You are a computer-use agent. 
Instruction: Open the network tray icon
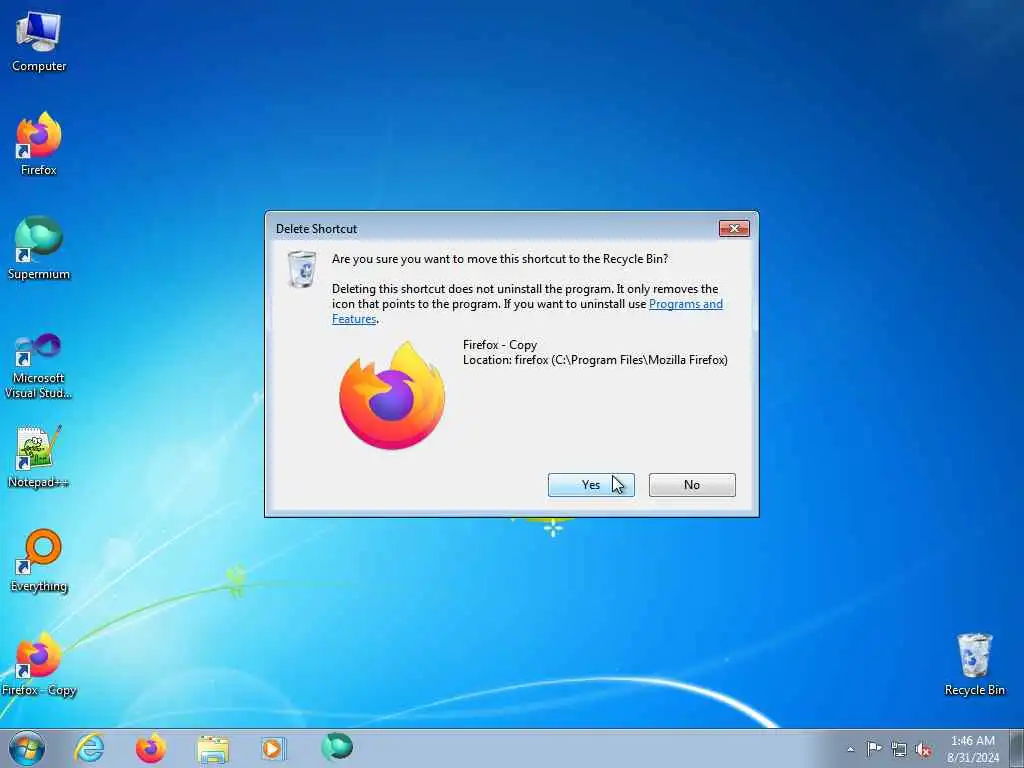tap(899, 749)
